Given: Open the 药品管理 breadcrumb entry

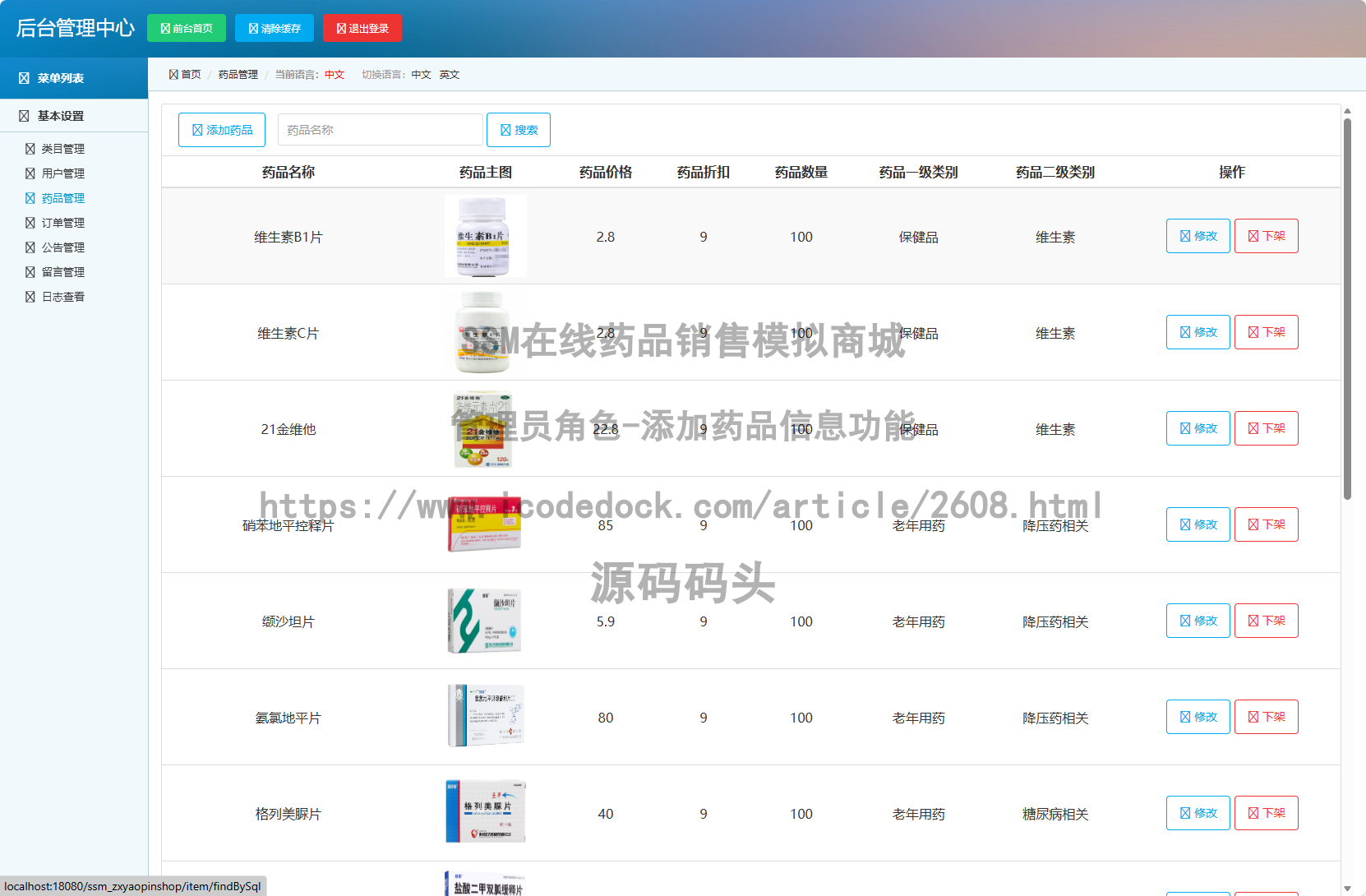Looking at the screenshot, I should pyautogui.click(x=237, y=74).
